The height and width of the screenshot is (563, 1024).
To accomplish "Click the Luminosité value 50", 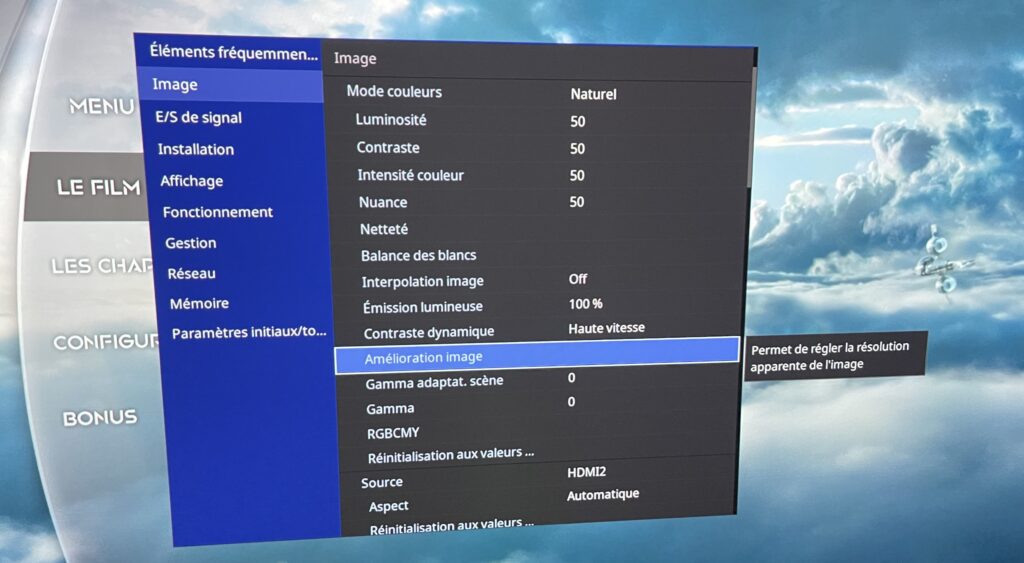I will point(577,121).
